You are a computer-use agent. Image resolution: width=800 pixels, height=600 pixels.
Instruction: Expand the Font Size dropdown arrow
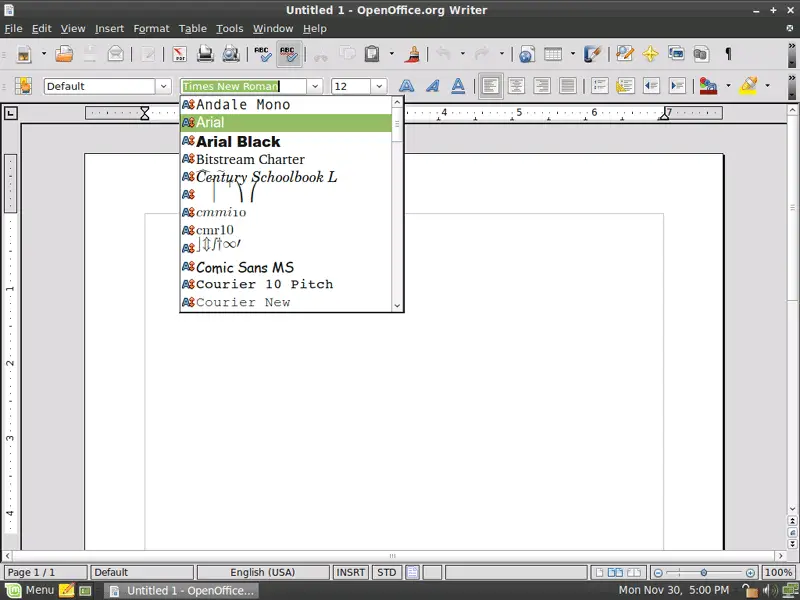[379, 86]
